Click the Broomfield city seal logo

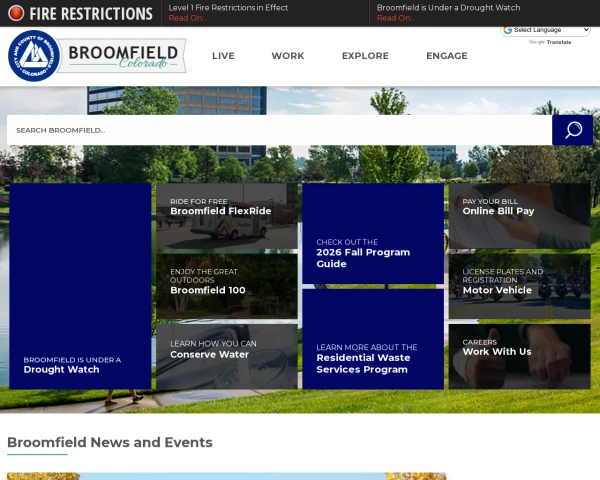pos(34,56)
